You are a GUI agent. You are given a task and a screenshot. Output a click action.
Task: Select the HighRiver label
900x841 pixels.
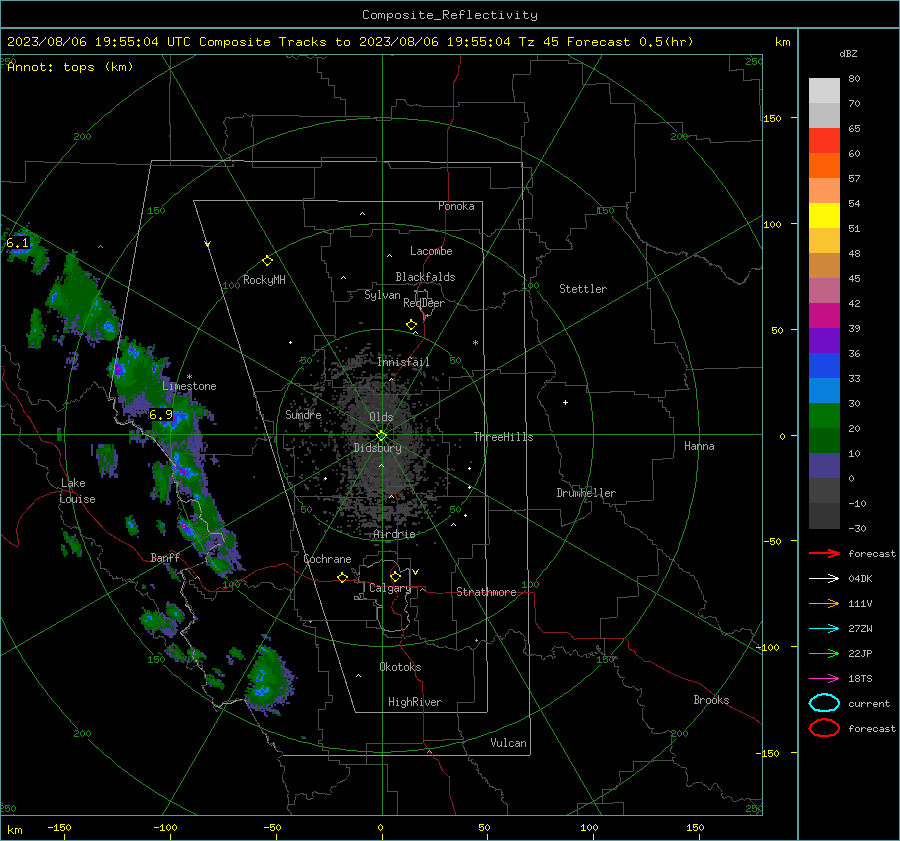415,702
